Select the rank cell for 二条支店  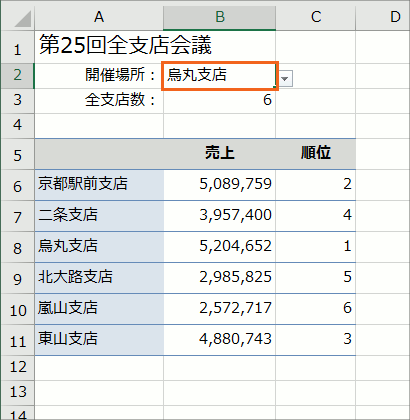click(316, 216)
